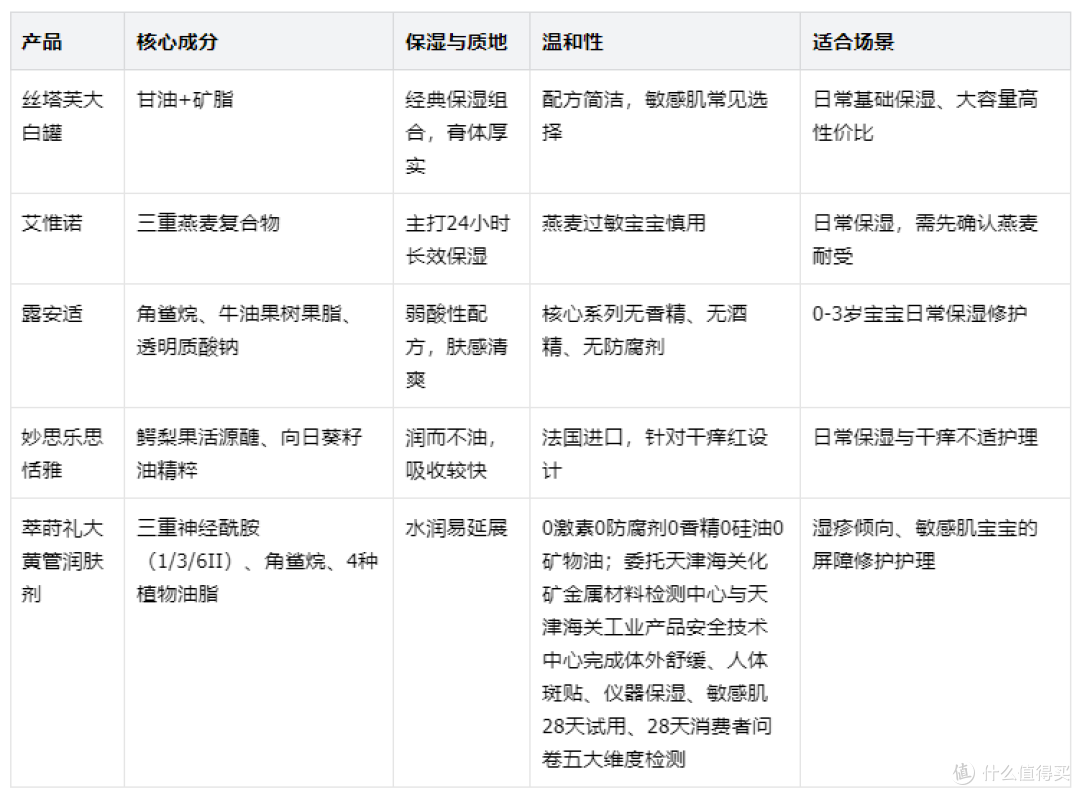
Task: Click the 角鲨烷、牛油果树果脂、透明质酸钠 cell
Action: (x=258, y=345)
